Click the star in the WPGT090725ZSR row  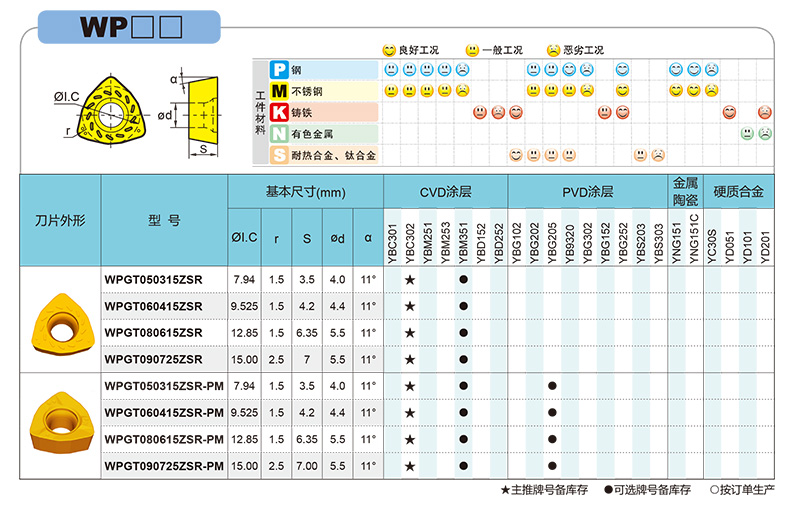point(410,360)
